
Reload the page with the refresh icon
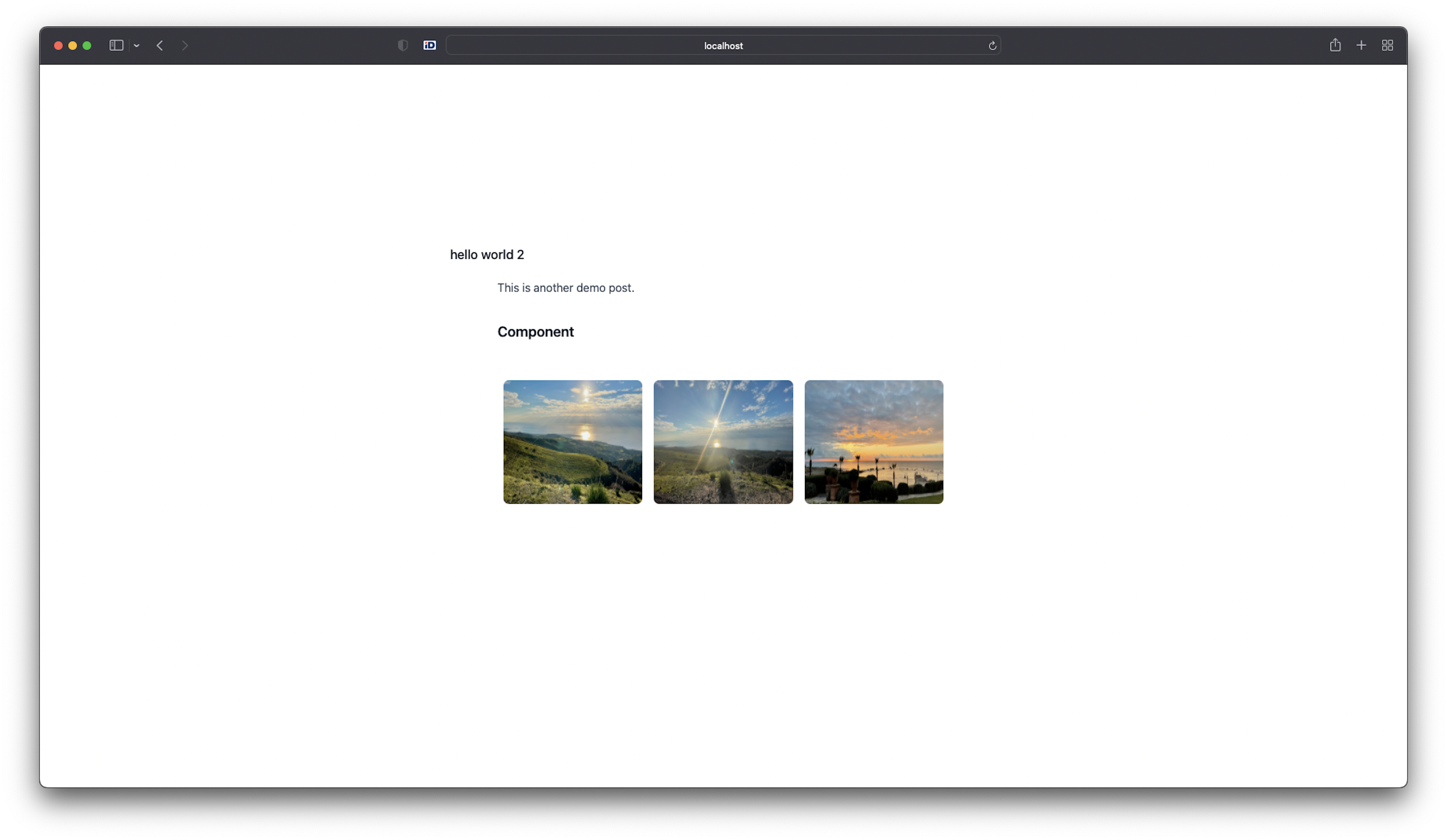992,45
